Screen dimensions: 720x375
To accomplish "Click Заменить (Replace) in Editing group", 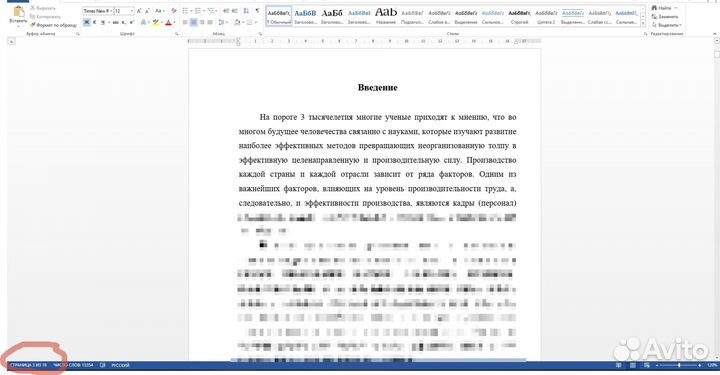I will tap(665, 17).
